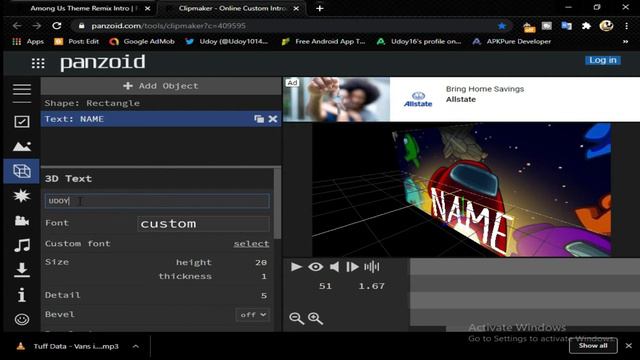Open the checkbox settings sidebar icon
Image resolution: width=640 pixels, height=360 pixels.
tap(22, 121)
